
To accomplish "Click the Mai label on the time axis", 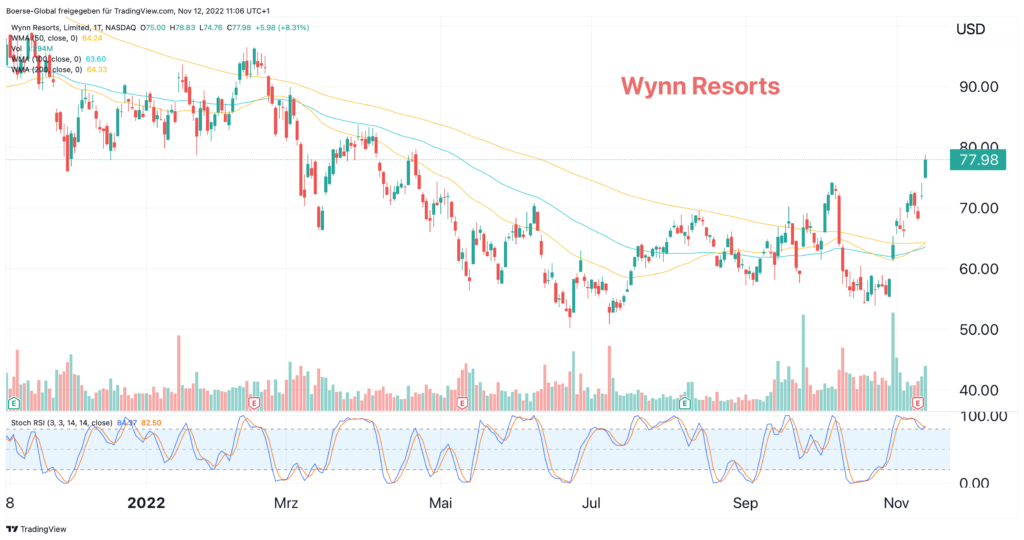I will [x=440, y=503].
